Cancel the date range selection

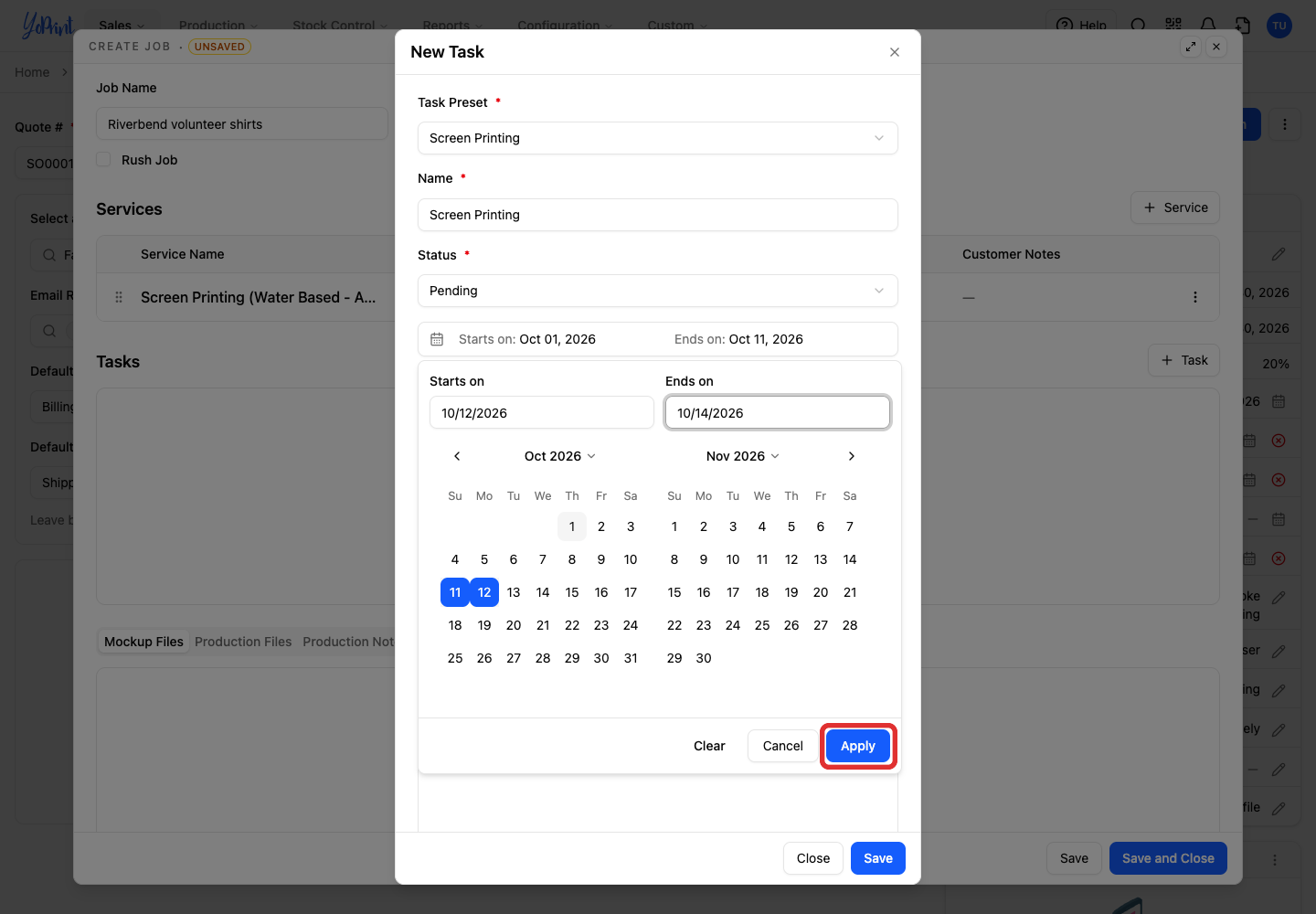[x=783, y=746]
